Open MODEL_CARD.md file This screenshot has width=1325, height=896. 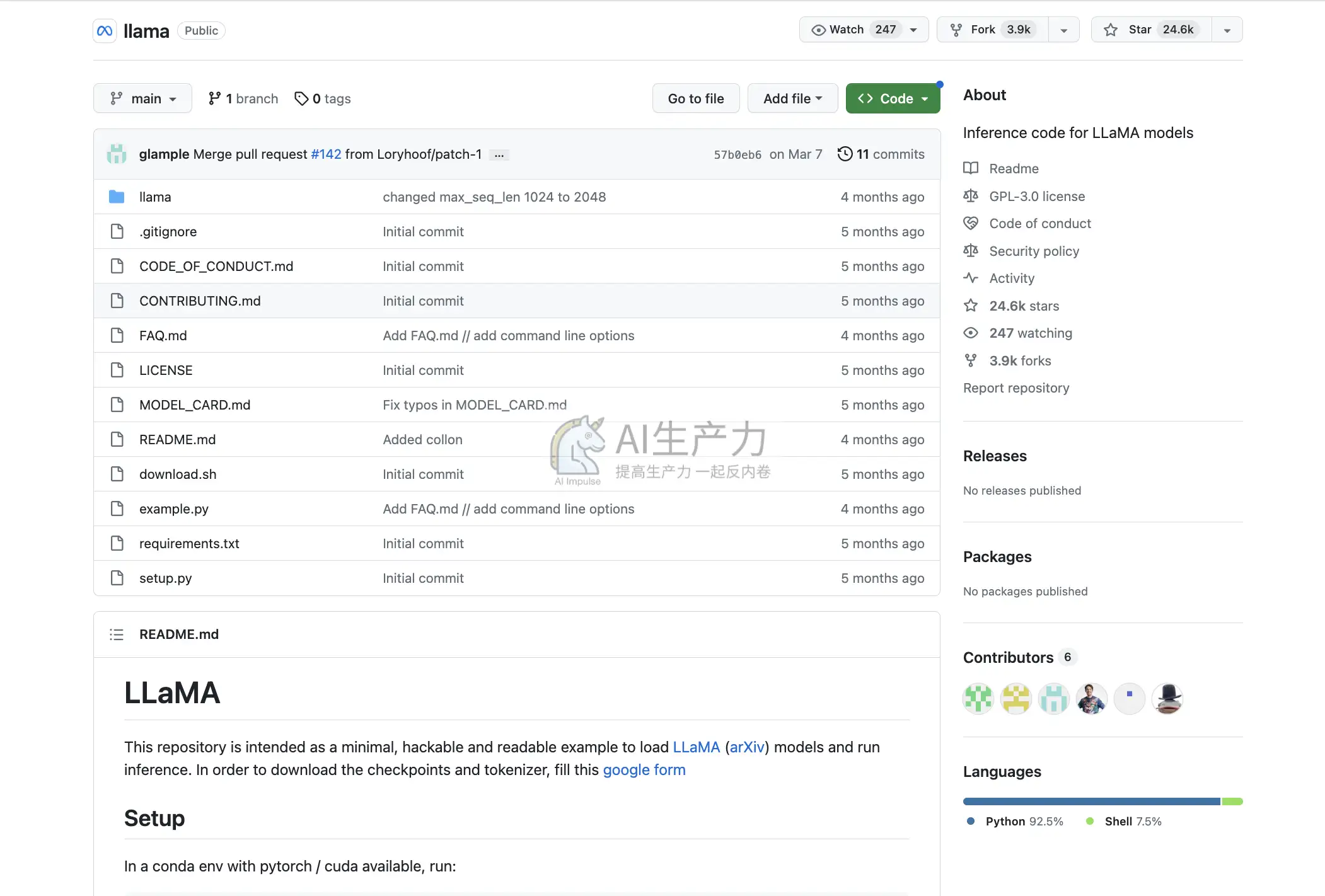(195, 405)
